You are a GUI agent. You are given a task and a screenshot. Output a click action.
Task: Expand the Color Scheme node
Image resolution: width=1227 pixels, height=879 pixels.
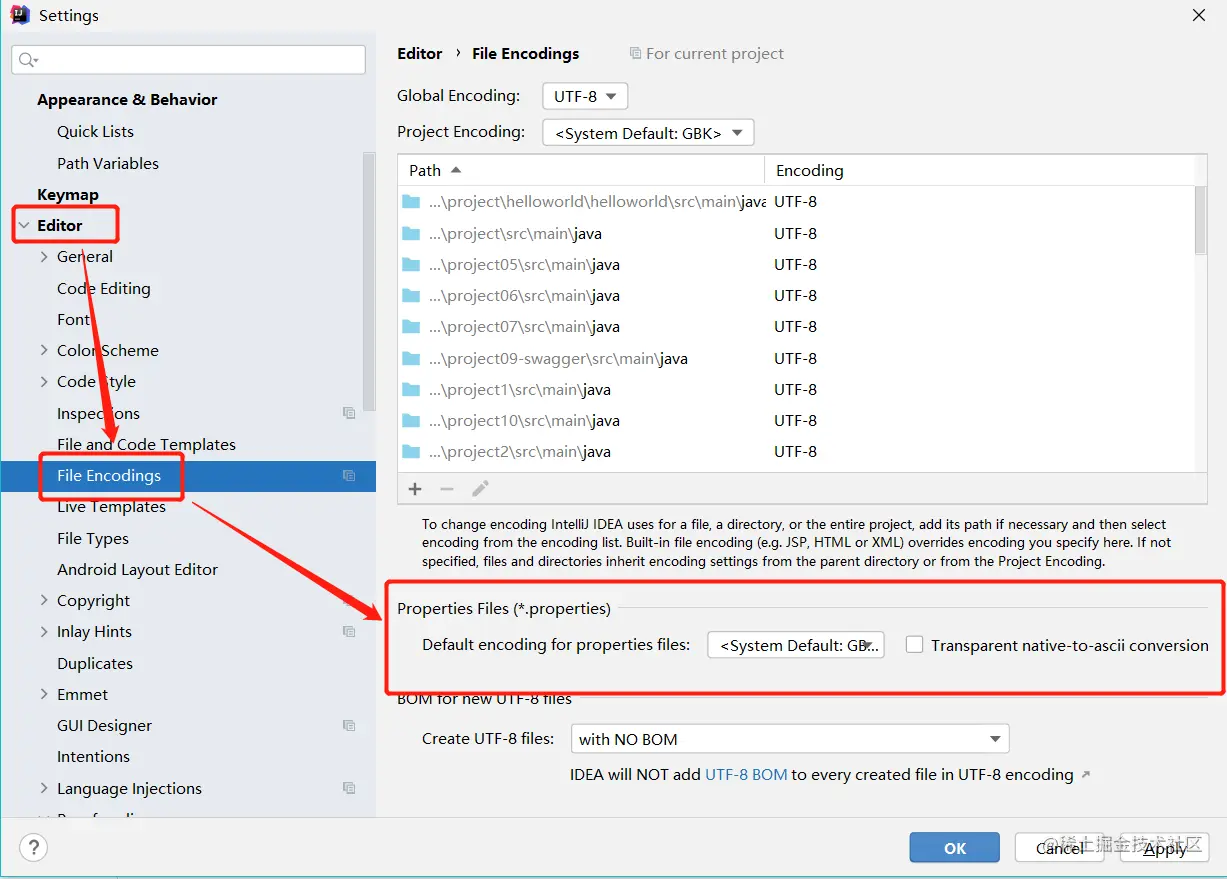click(x=44, y=351)
